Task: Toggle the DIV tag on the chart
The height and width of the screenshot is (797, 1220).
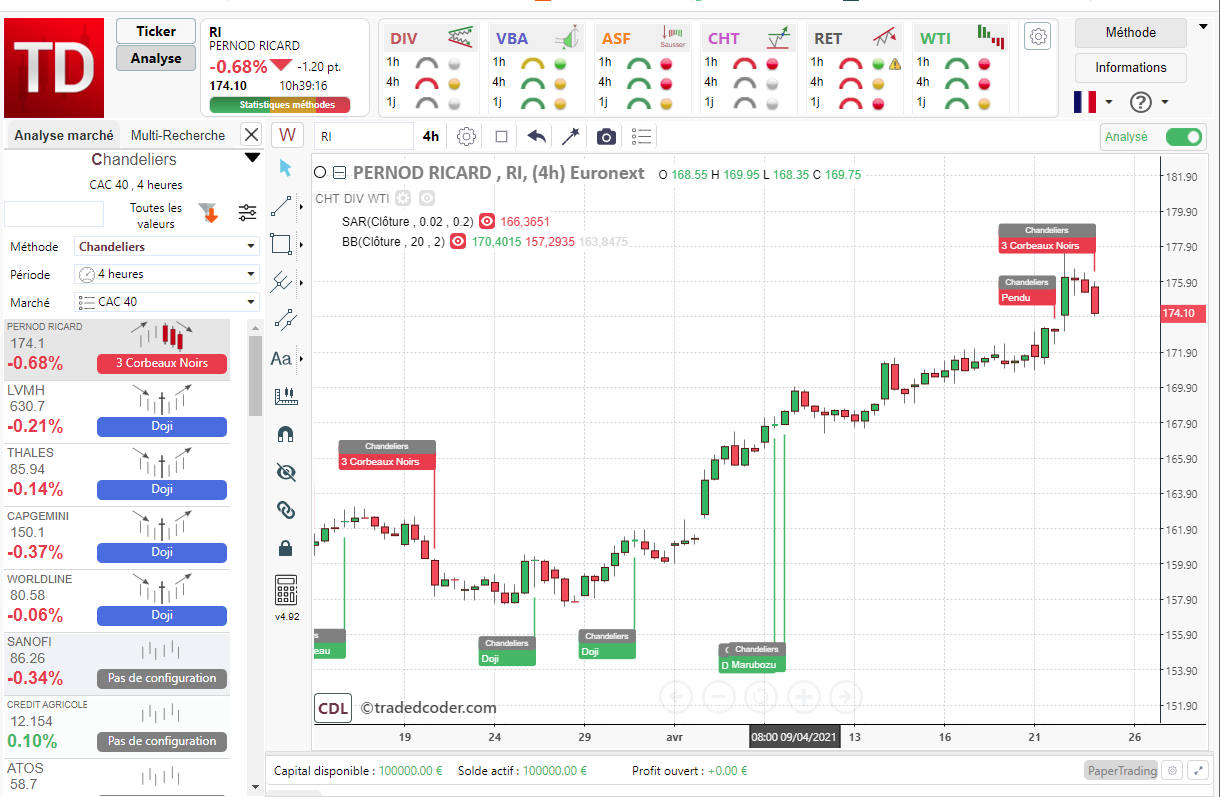Action: [354, 198]
